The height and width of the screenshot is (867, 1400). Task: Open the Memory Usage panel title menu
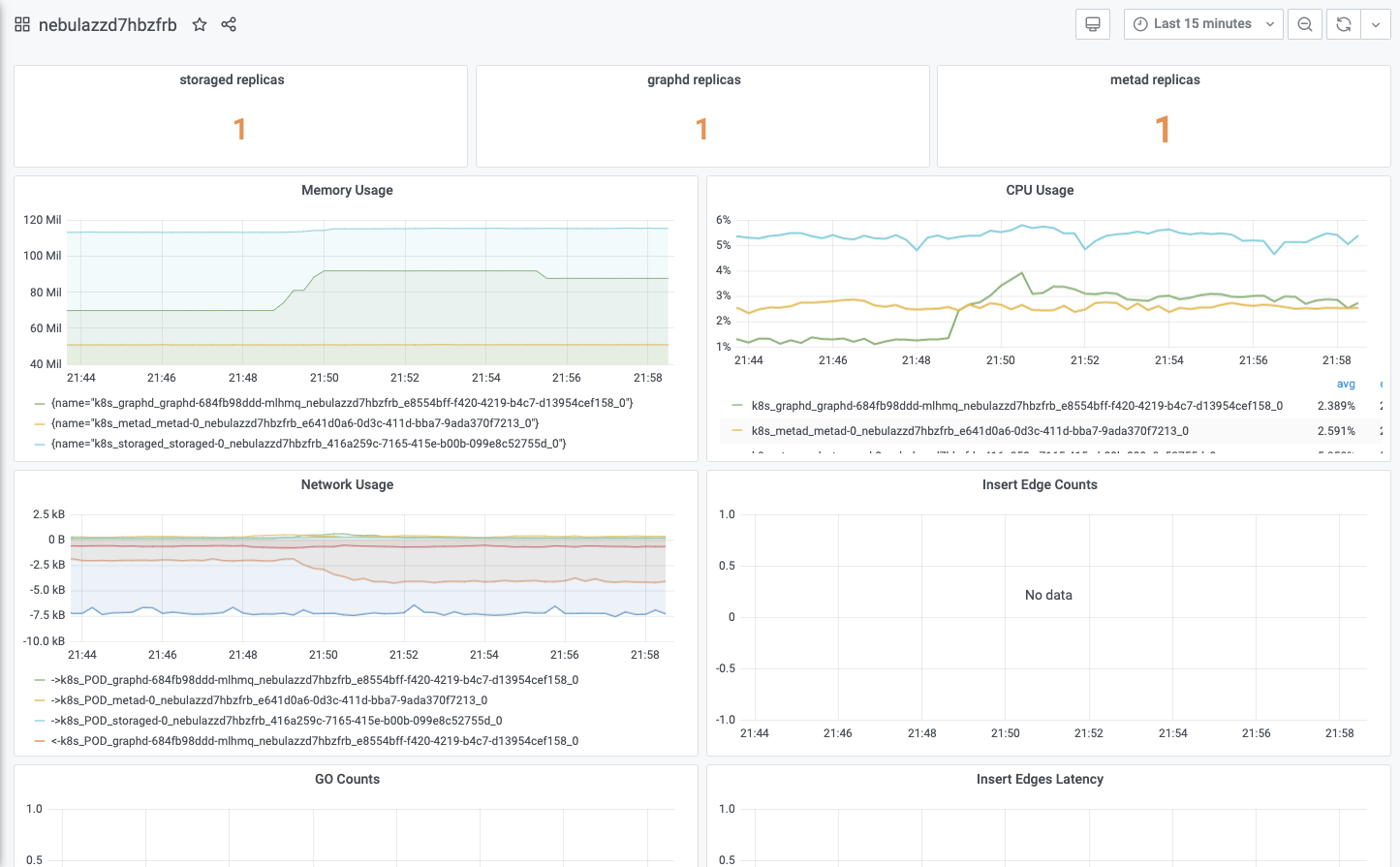tap(347, 190)
